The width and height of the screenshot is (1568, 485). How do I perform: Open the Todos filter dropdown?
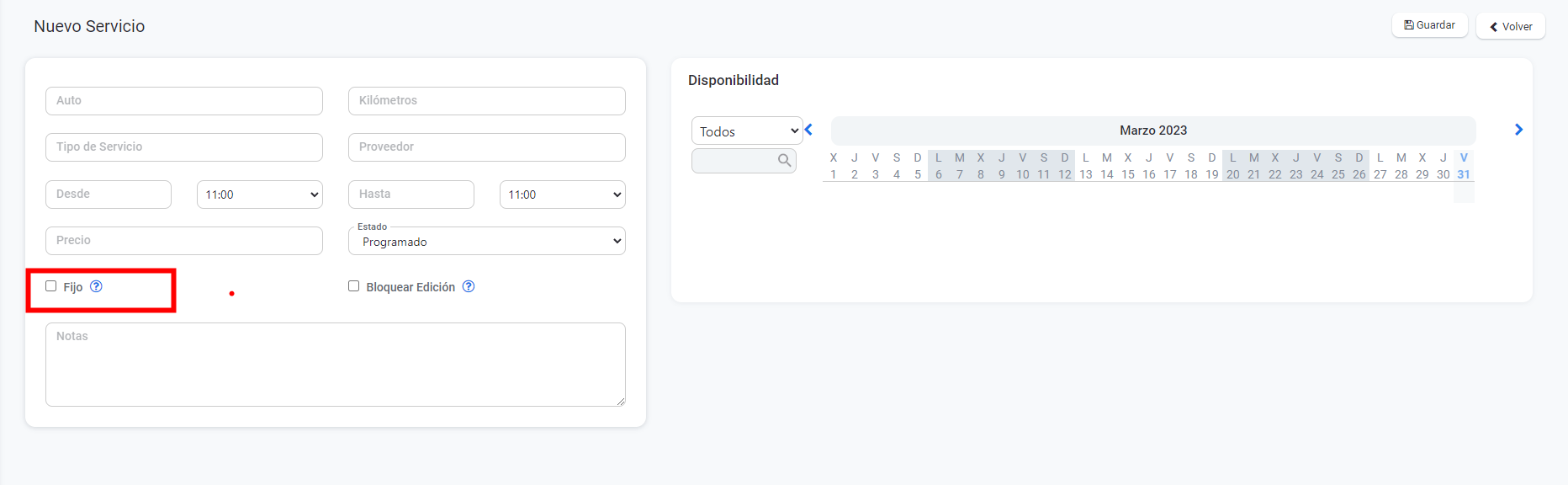click(x=747, y=131)
